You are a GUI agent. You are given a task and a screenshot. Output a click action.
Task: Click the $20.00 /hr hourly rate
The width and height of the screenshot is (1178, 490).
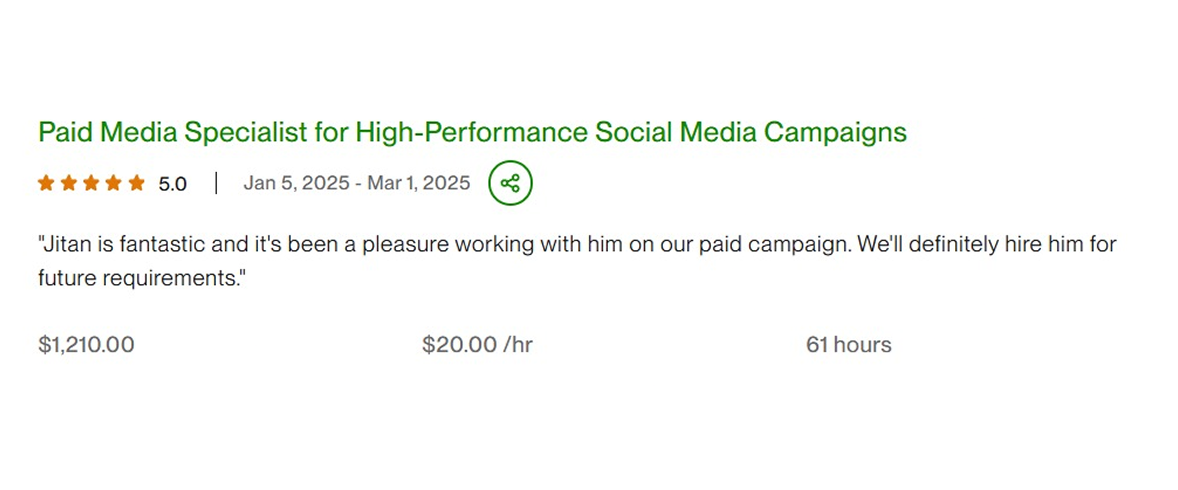[477, 345]
